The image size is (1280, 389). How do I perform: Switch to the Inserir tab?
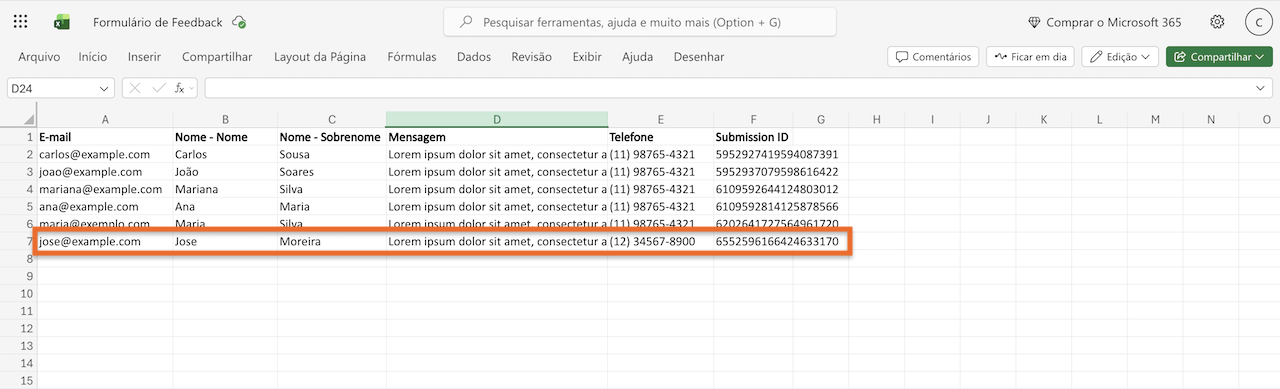[145, 57]
